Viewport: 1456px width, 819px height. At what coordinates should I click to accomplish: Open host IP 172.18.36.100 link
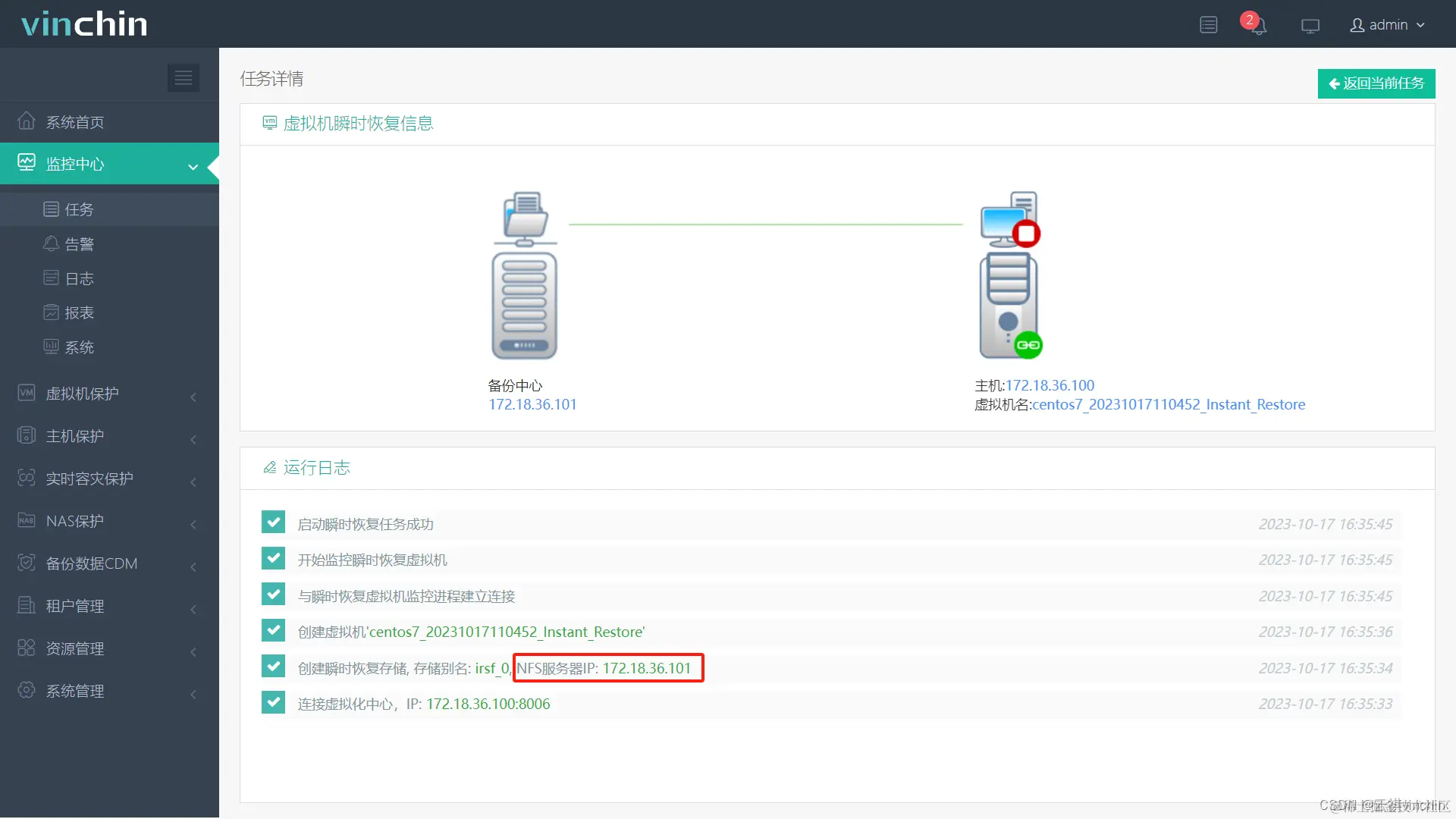point(1050,385)
